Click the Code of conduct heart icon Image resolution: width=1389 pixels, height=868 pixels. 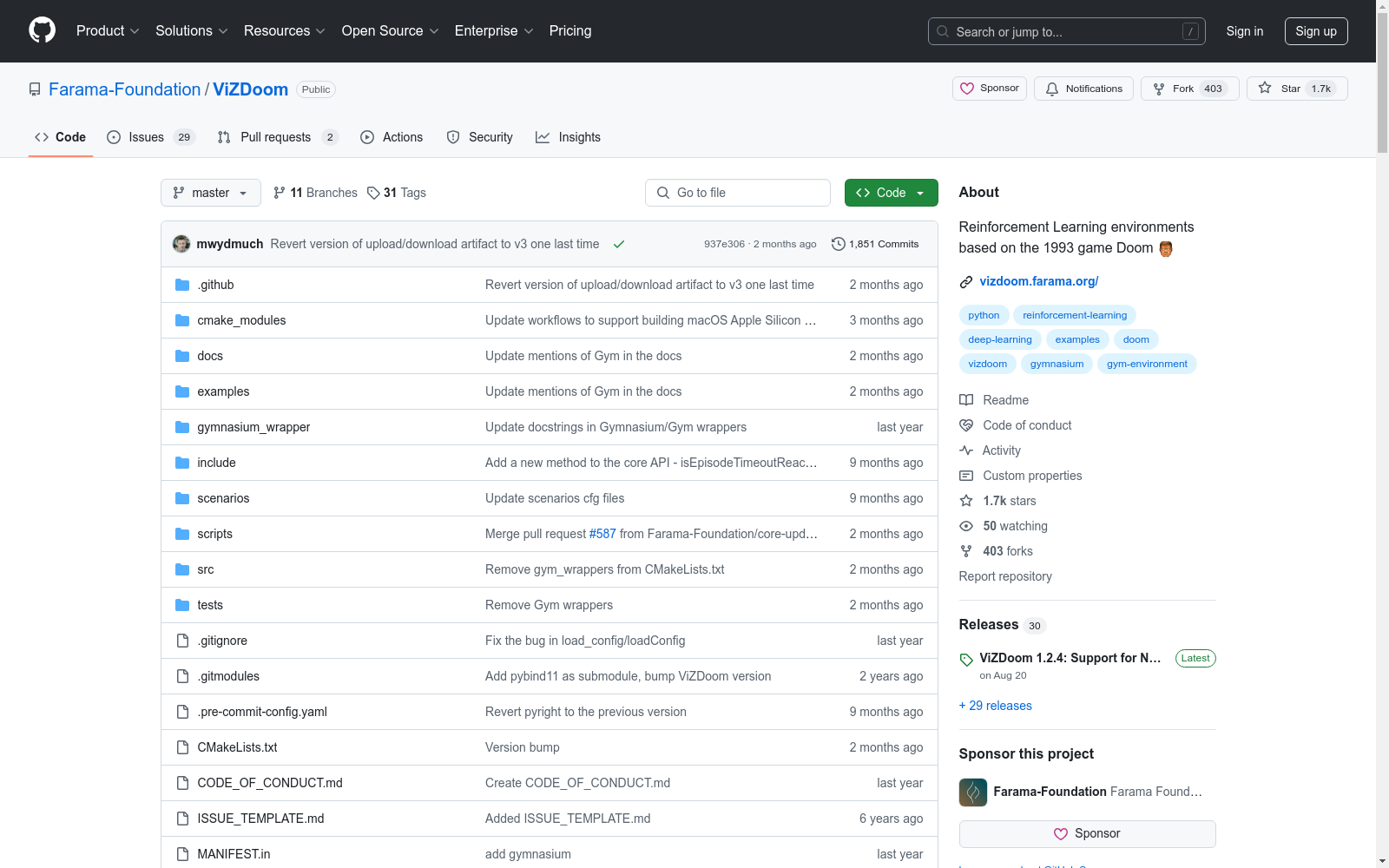coord(966,425)
